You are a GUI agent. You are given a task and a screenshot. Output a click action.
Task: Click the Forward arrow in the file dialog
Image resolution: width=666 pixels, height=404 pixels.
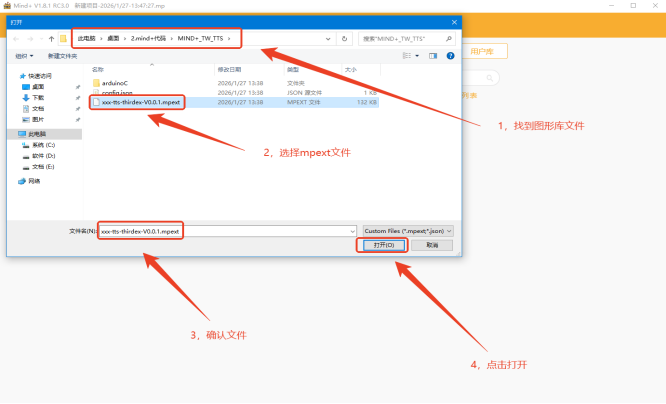tap(30, 39)
